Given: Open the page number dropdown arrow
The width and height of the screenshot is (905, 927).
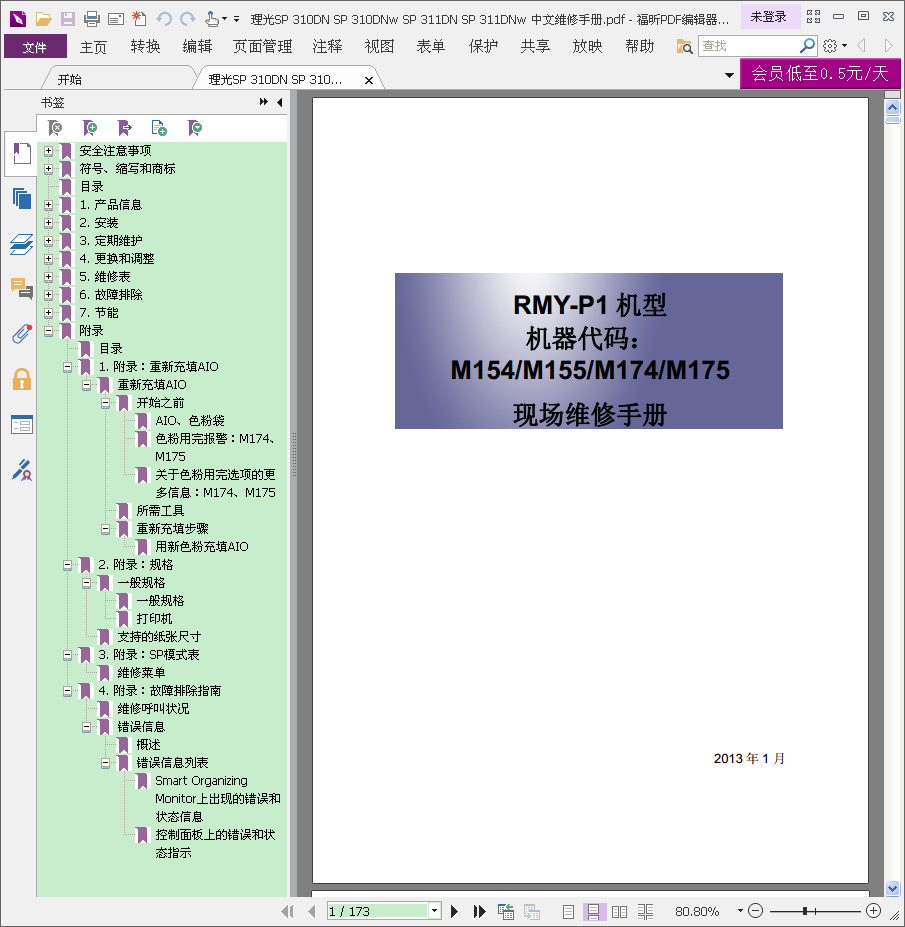Looking at the screenshot, I should [434, 911].
